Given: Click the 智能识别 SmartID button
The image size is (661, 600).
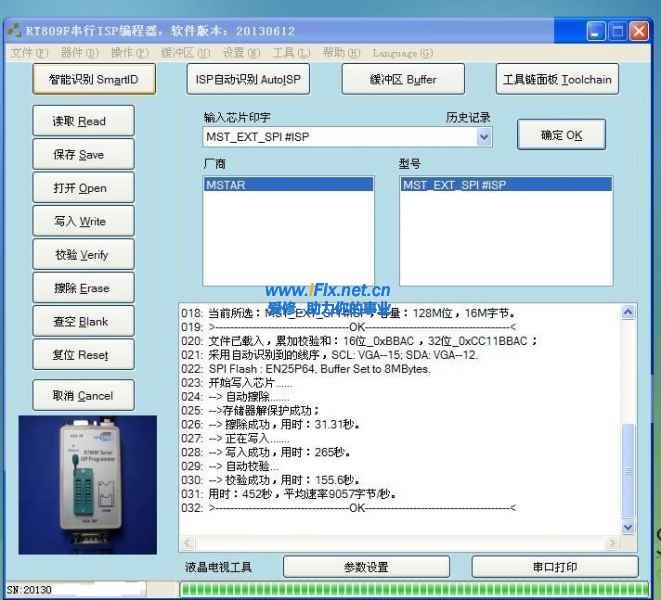Looking at the screenshot, I should tap(94, 79).
